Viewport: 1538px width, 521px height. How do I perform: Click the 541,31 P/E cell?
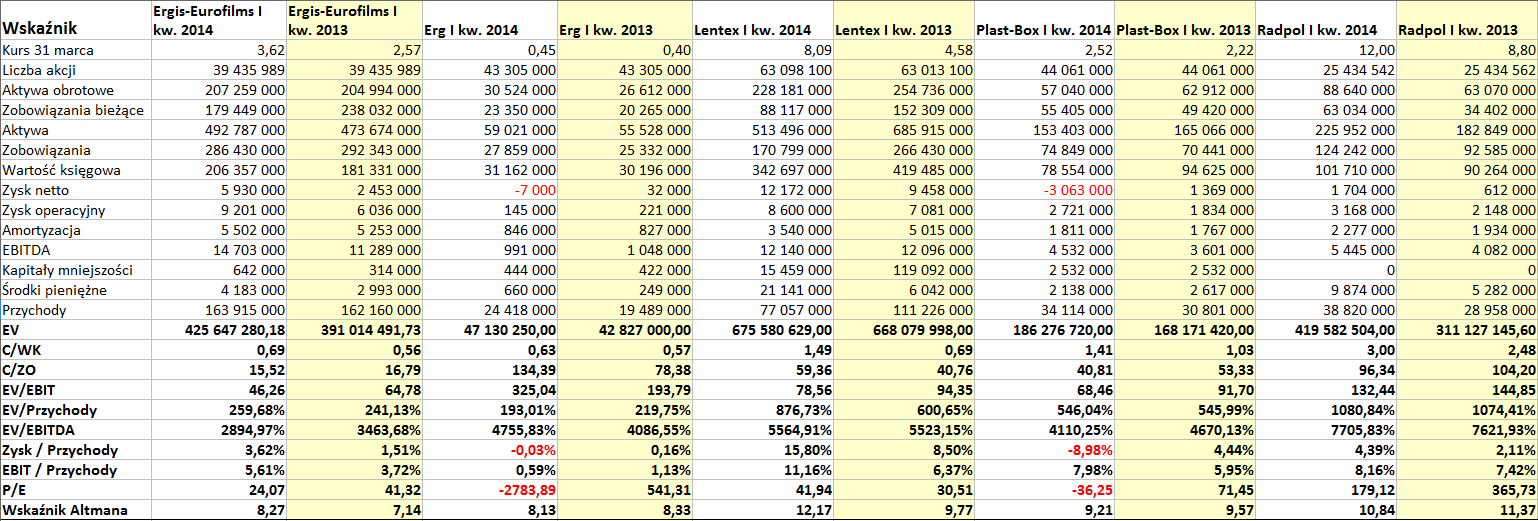[623, 490]
